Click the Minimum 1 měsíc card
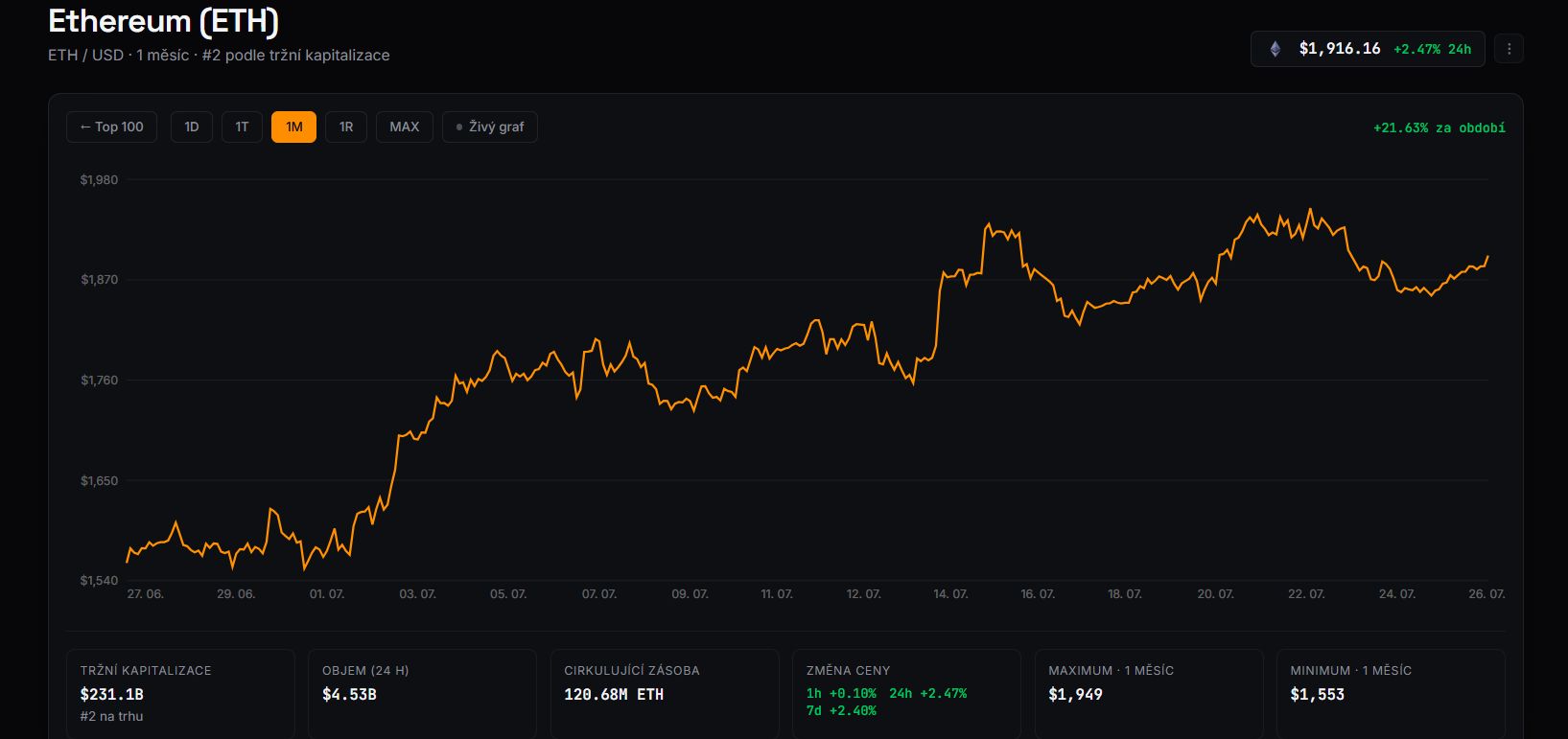This screenshot has height=739, width=1568. coord(1391,694)
